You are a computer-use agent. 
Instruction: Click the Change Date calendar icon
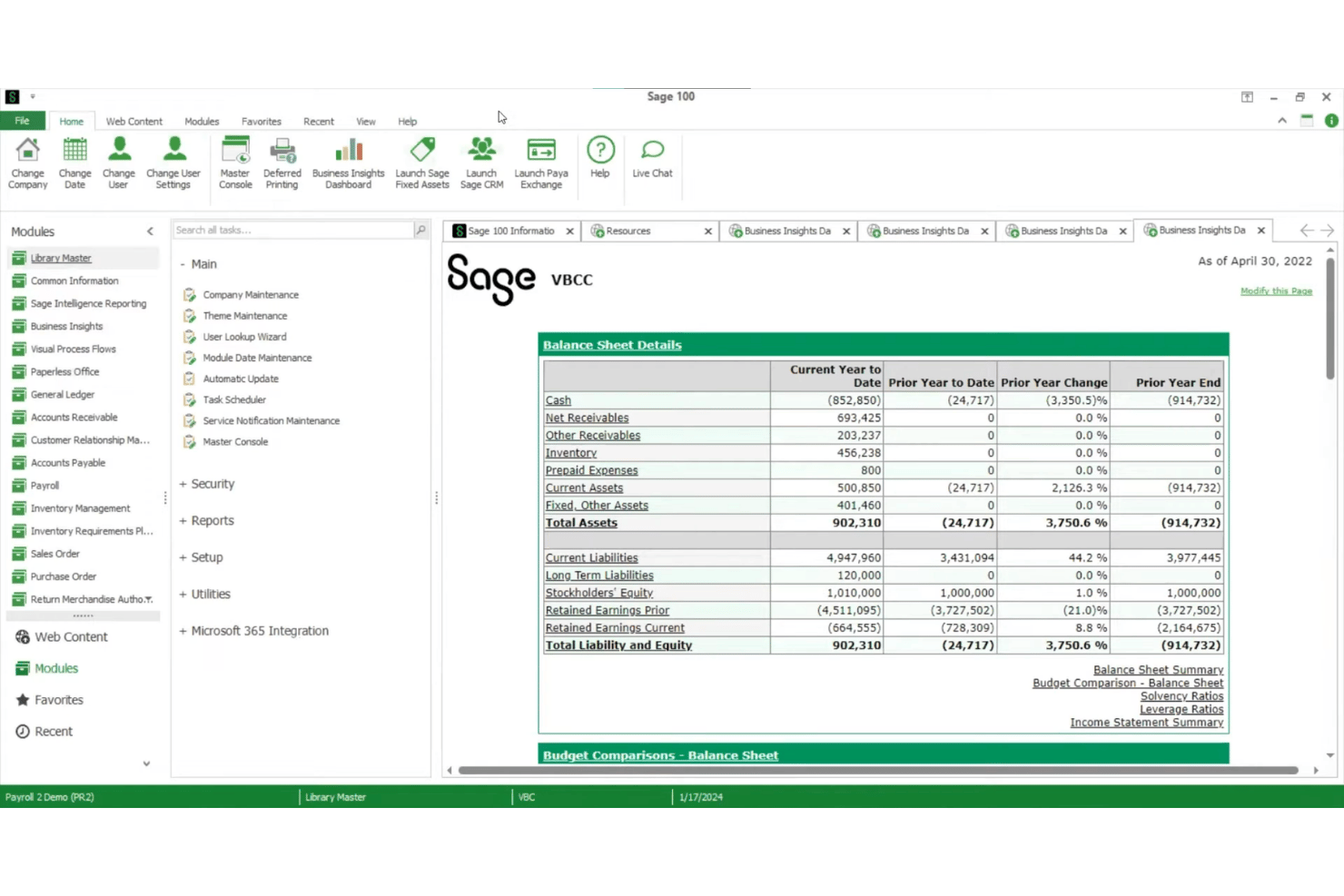pos(74,150)
